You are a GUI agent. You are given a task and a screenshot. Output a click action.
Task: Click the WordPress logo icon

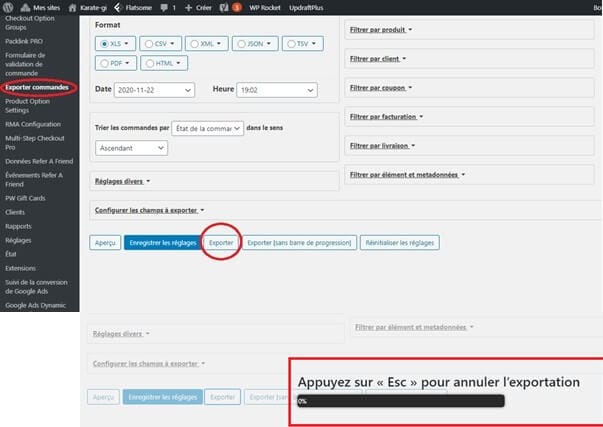8,7
